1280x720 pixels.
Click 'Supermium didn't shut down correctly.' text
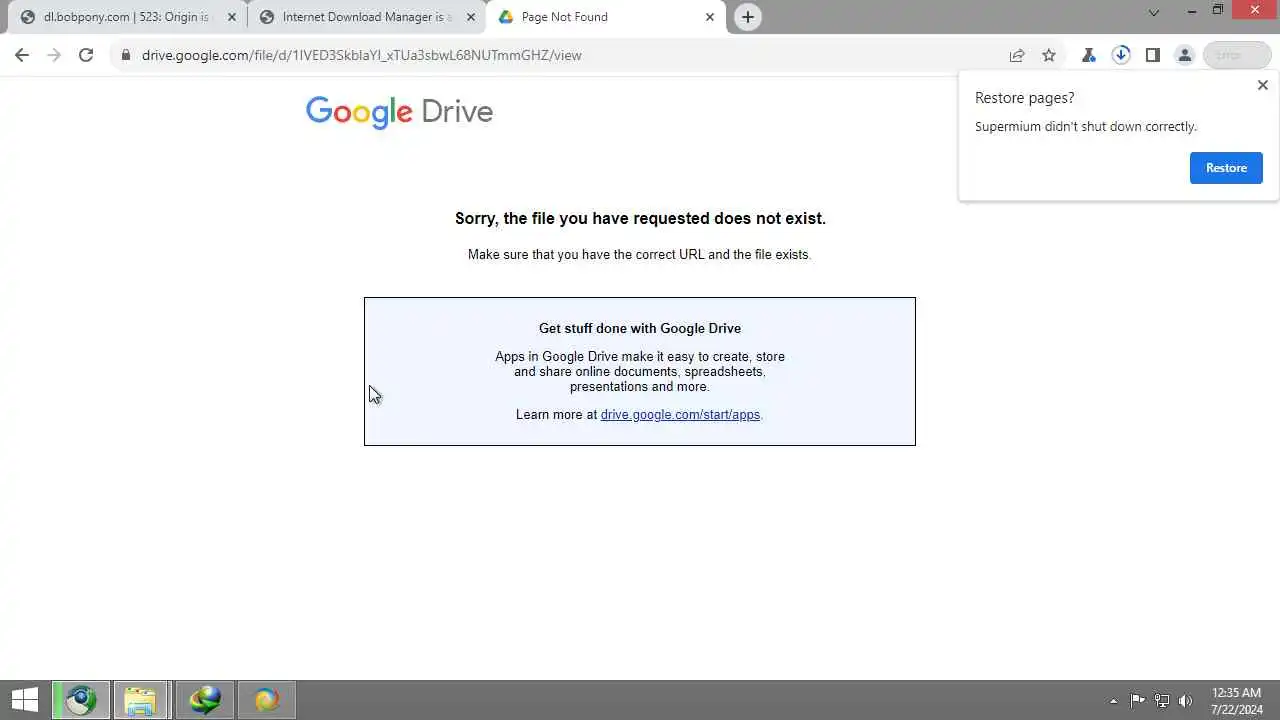point(1086,126)
